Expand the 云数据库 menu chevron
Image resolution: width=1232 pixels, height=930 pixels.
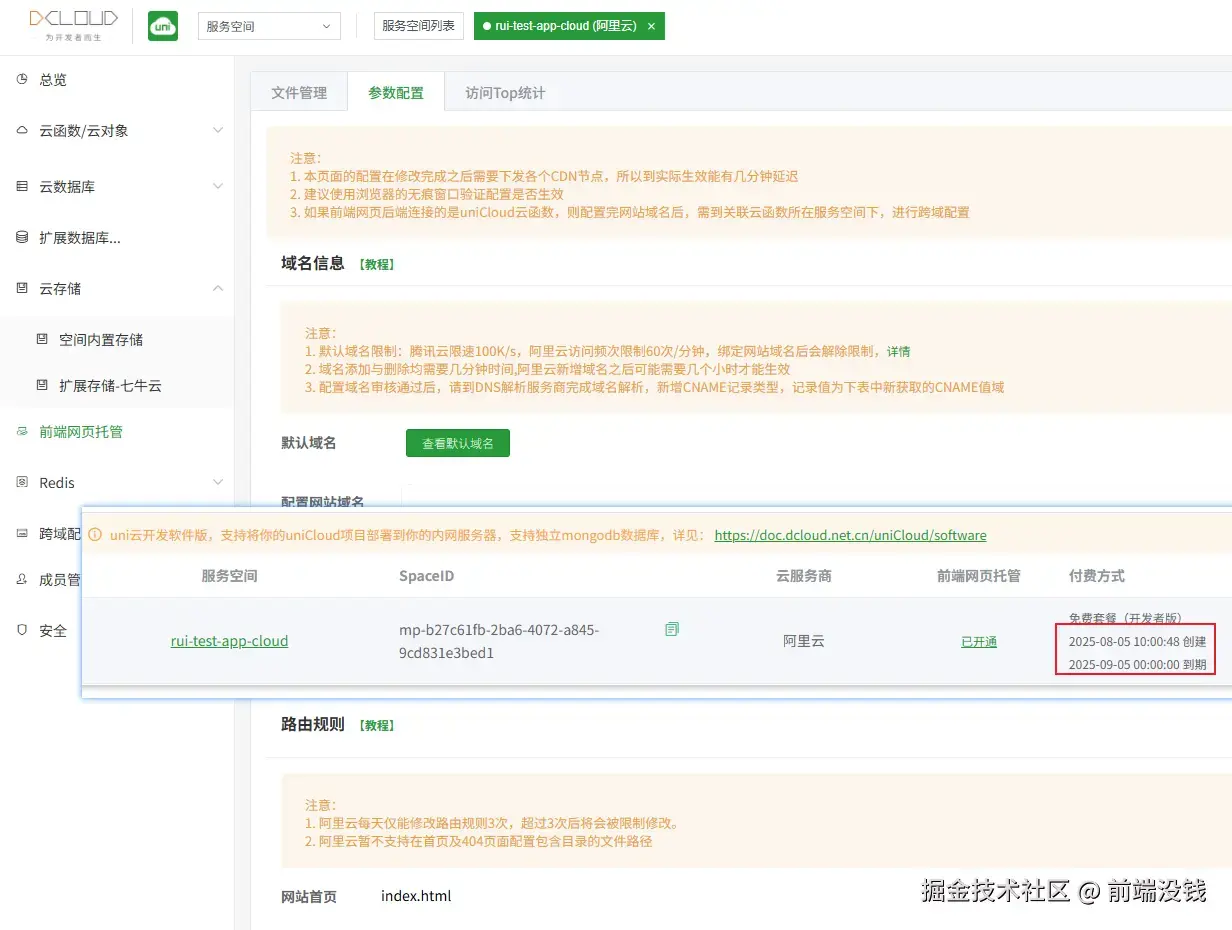click(x=218, y=187)
